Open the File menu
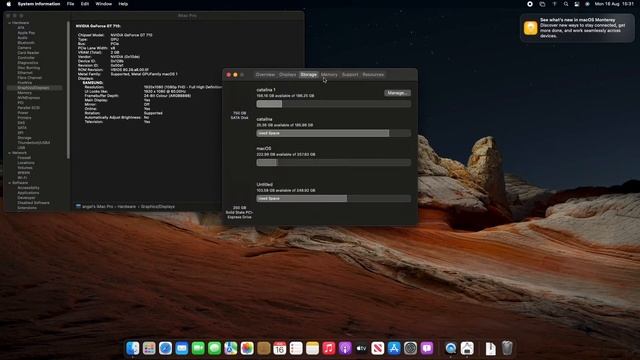The image size is (640, 360). click(71, 4)
